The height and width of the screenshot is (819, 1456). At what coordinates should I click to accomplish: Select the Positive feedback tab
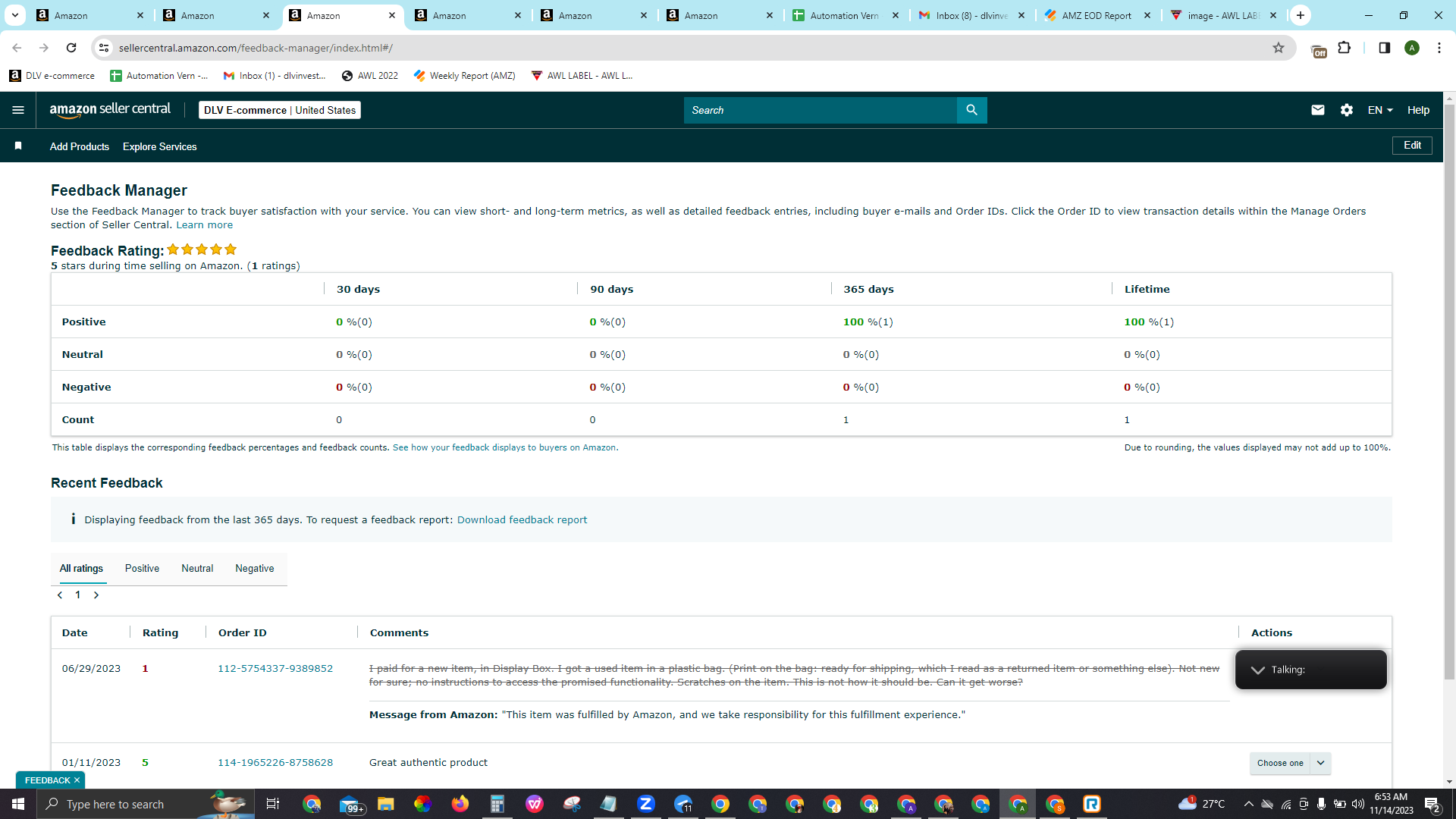coord(142,568)
